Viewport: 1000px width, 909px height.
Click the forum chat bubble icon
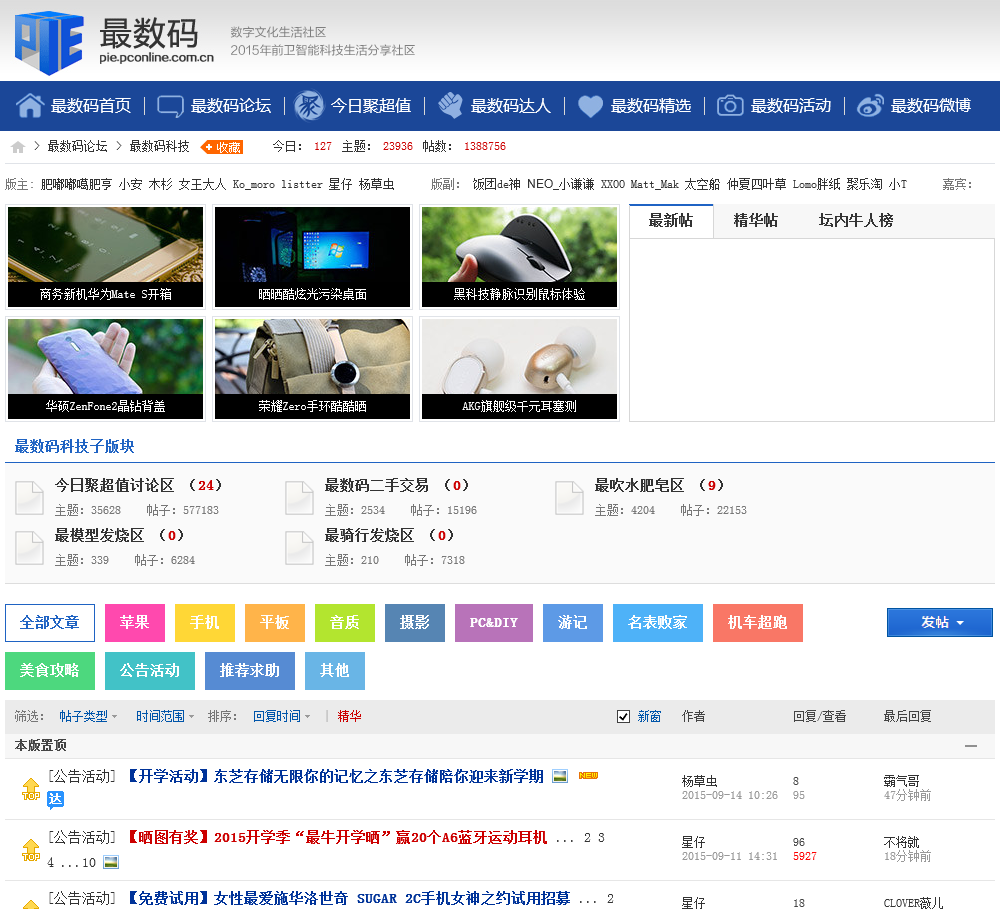pyautogui.click(x=170, y=106)
